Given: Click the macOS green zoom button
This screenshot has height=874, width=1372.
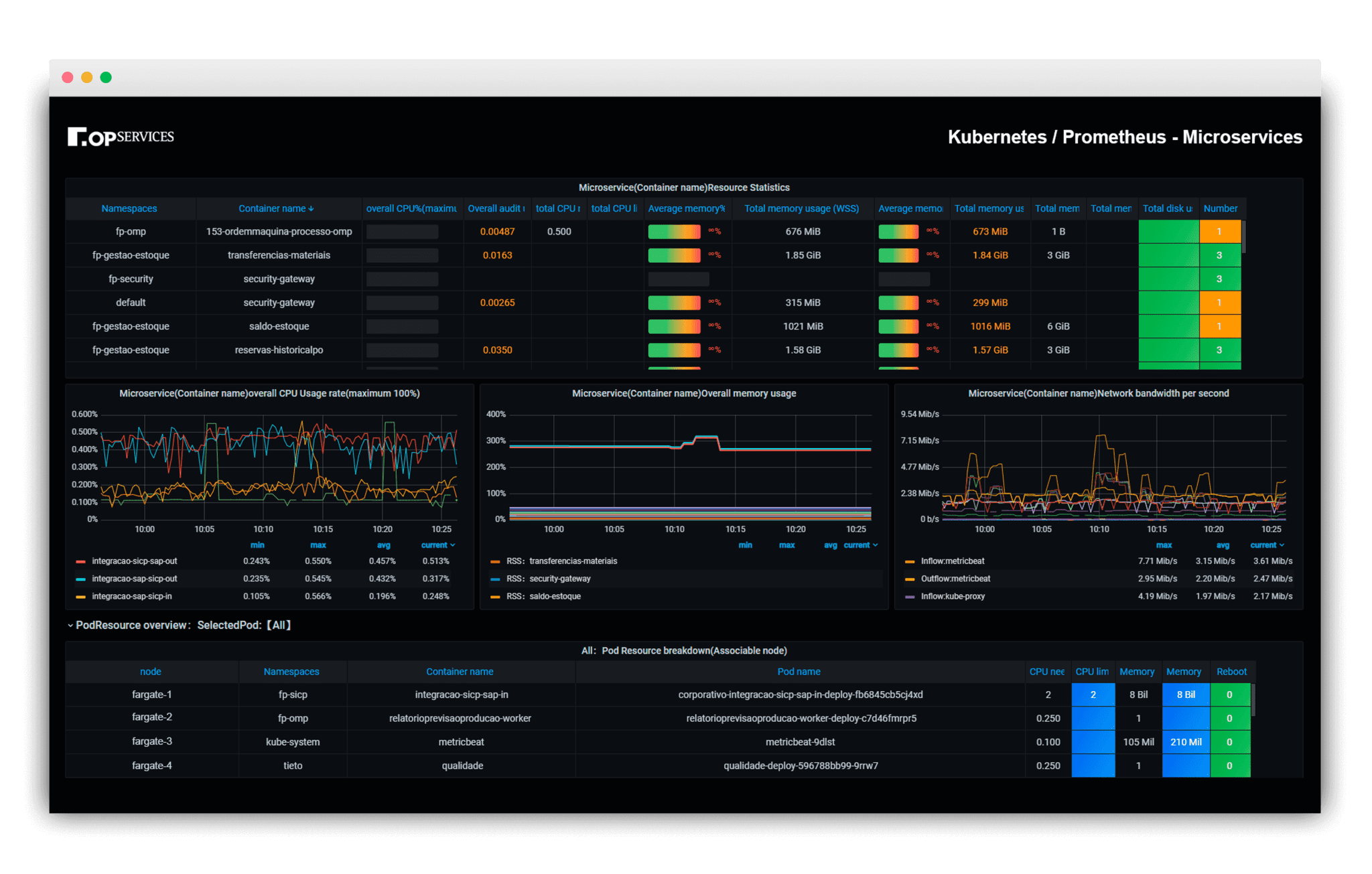Looking at the screenshot, I should (x=106, y=77).
